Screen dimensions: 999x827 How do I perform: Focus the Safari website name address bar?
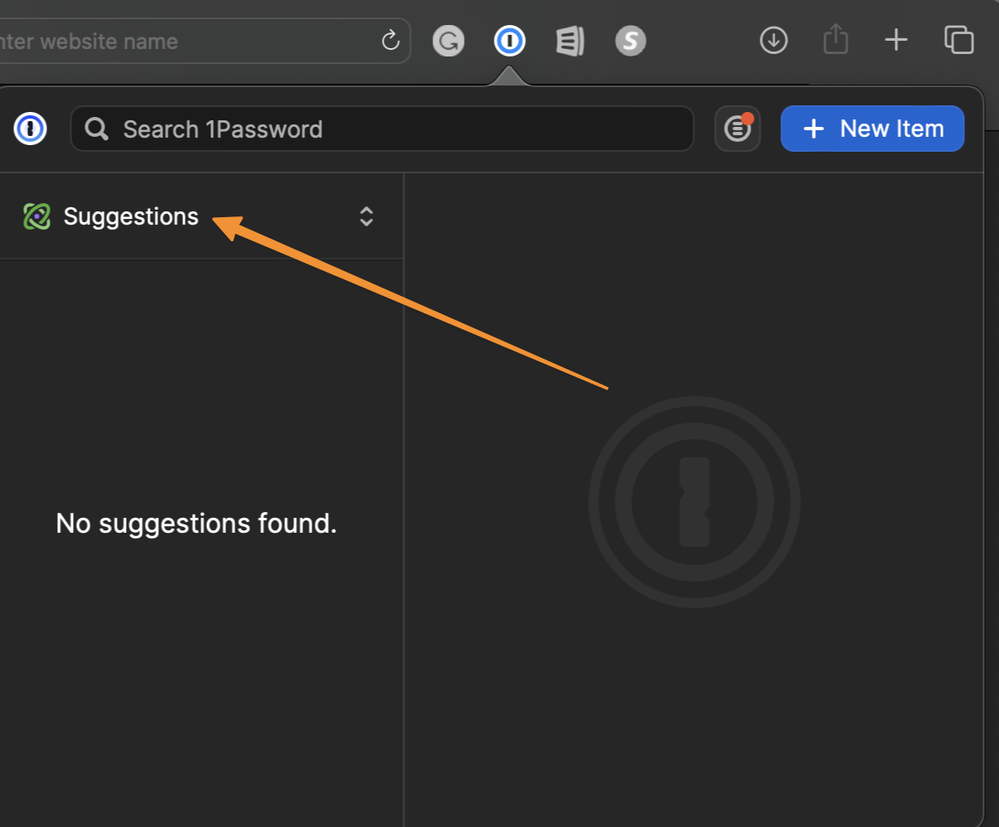tap(180, 42)
